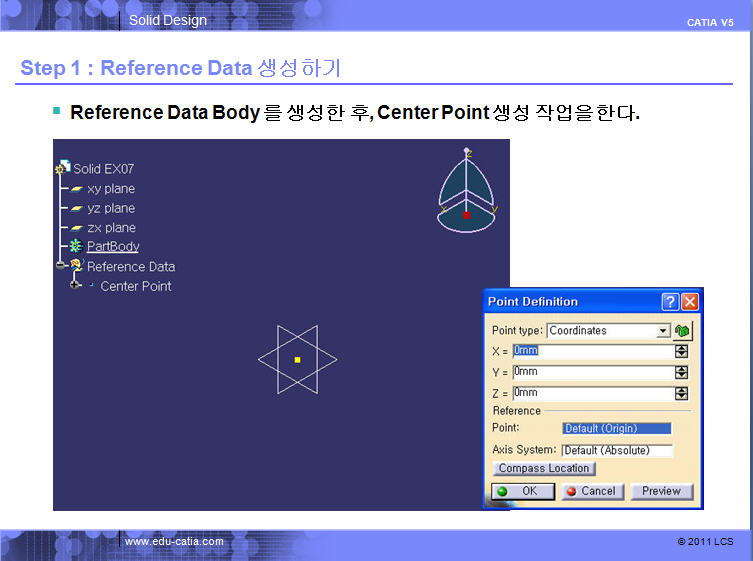Select yz plane label in tree
Viewport: 753px width, 561px height.
(x=111, y=208)
